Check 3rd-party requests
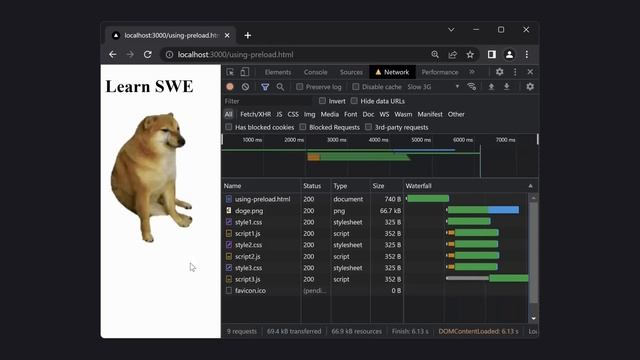 pyautogui.click(x=369, y=127)
